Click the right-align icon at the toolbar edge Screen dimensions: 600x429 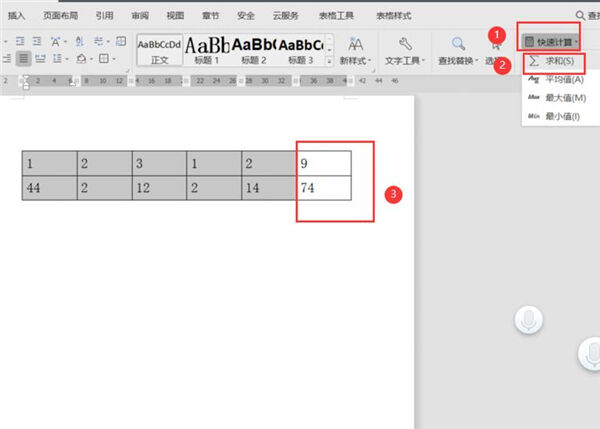click(7, 59)
